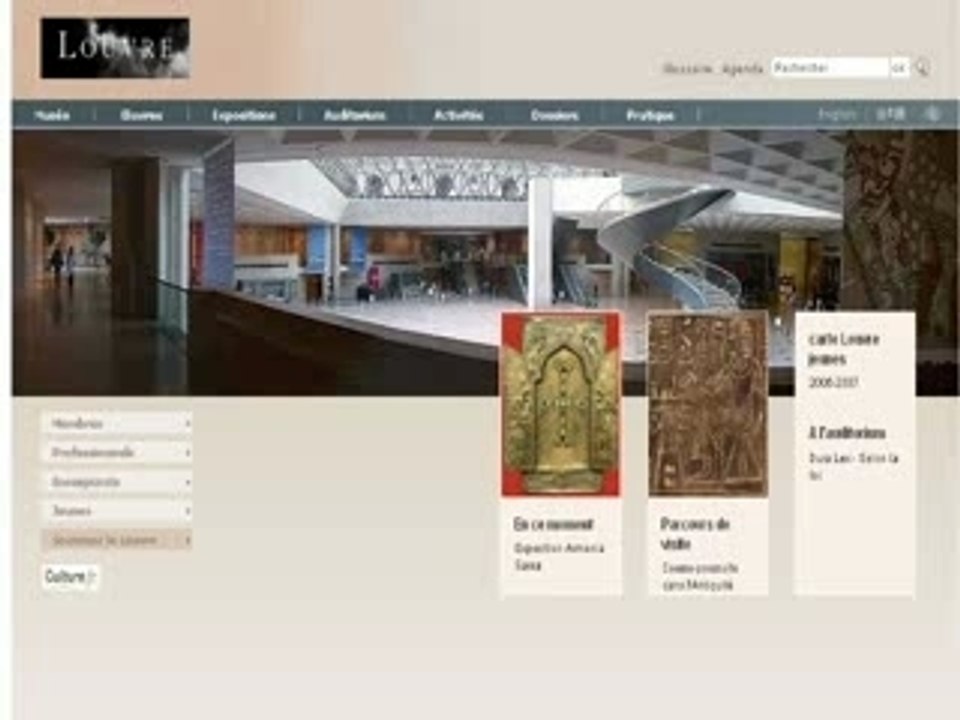Expand the Membres sidebar item
The height and width of the screenshot is (720, 960).
click(x=116, y=423)
